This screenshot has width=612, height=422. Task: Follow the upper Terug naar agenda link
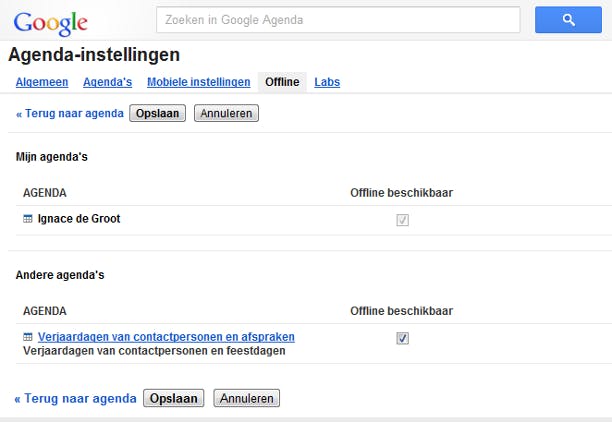click(x=69, y=113)
